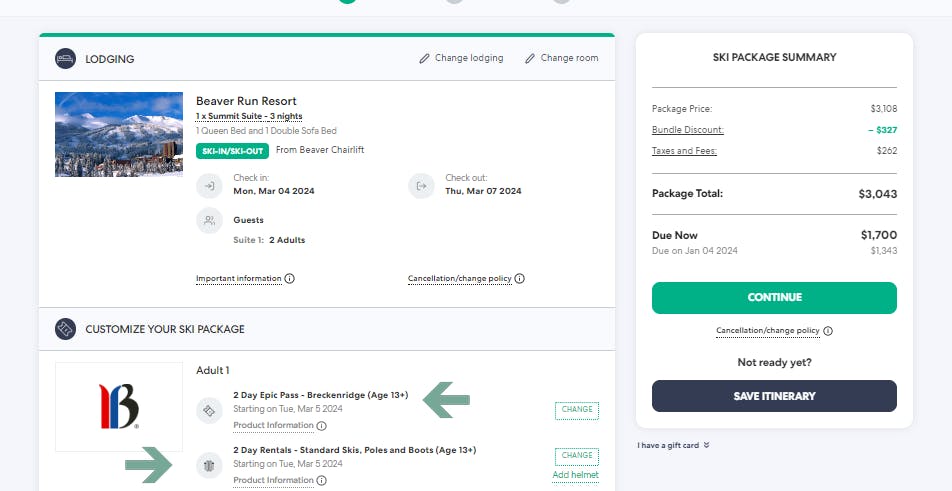Change the 2 Day Rentals selection
952x491 pixels.
click(x=577, y=455)
